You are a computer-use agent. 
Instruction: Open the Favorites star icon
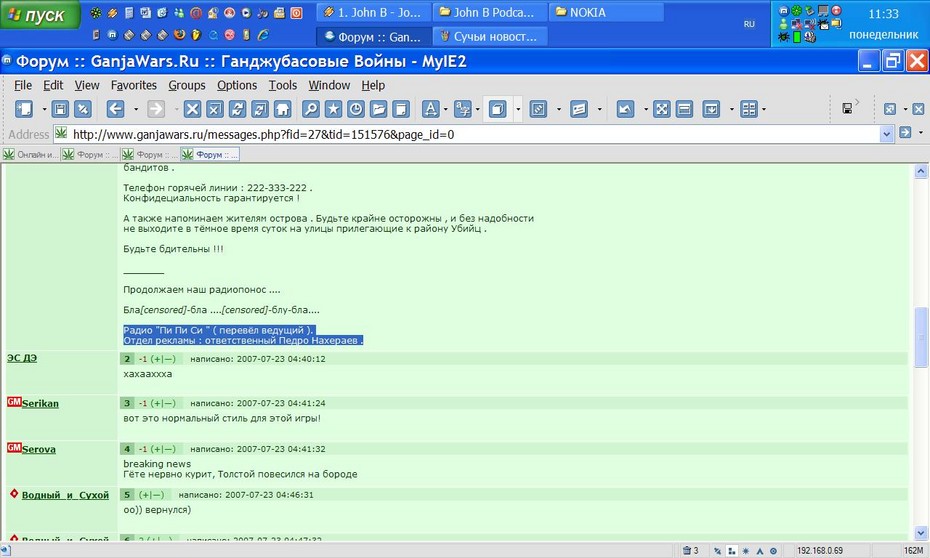[333, 109]
